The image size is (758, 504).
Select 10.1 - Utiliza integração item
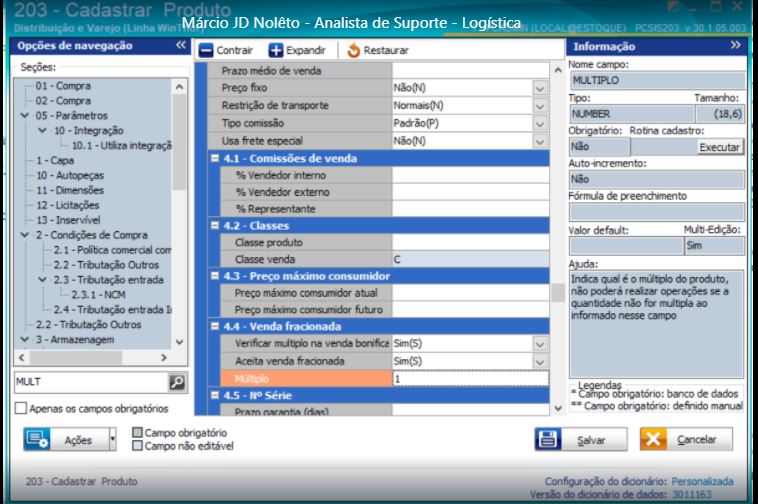coord(121,145)
